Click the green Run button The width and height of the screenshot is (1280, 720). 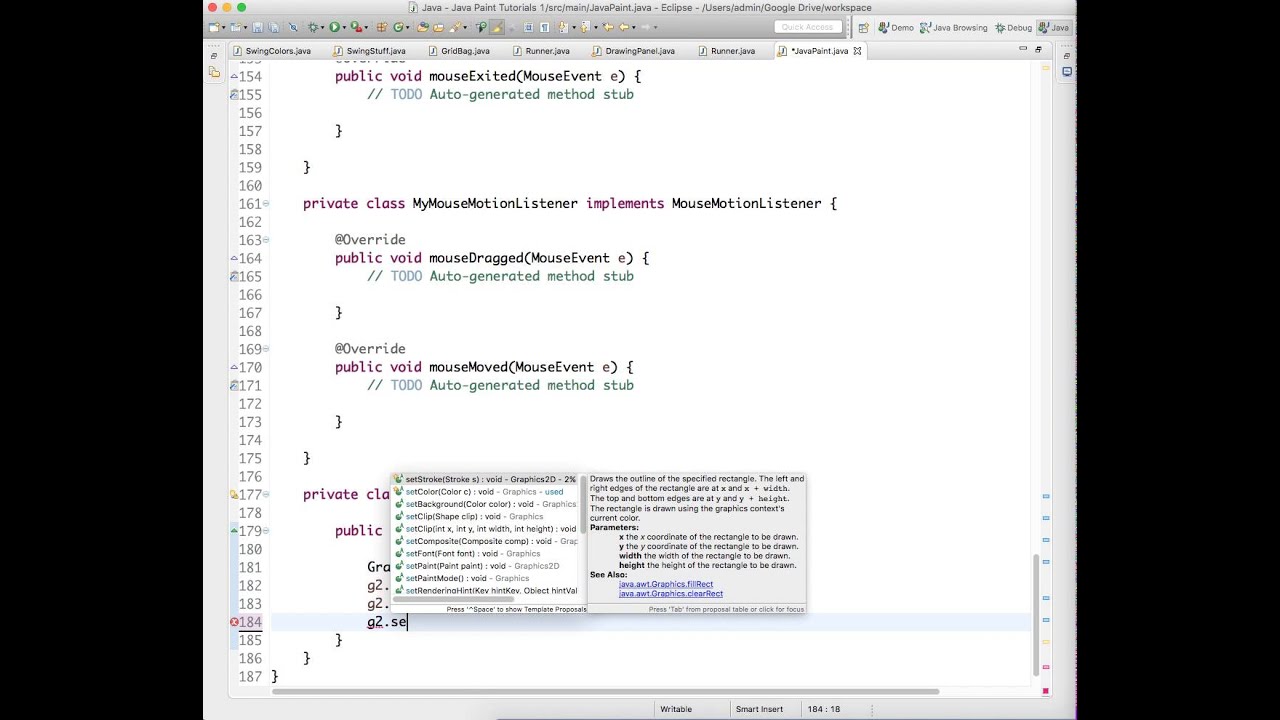(x=334, y=27)
